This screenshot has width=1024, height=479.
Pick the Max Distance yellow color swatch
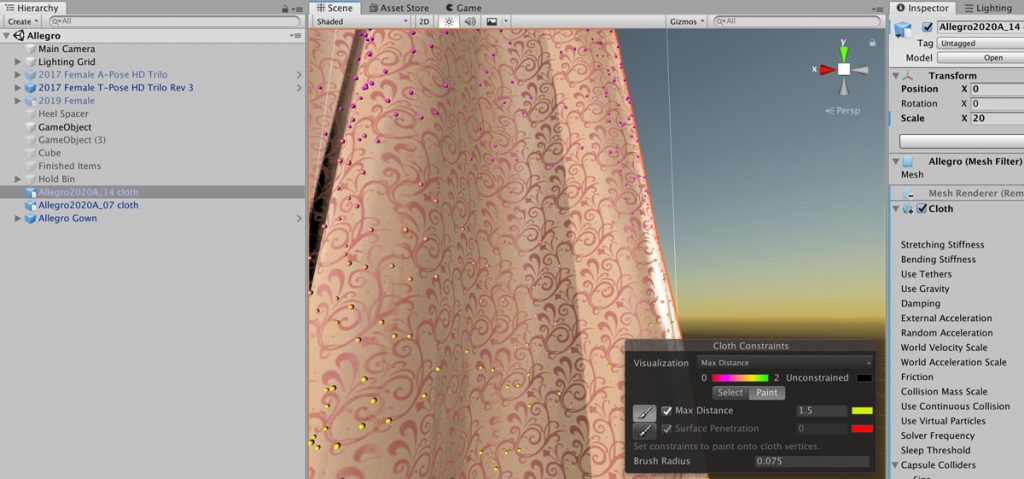pos(862,411)
